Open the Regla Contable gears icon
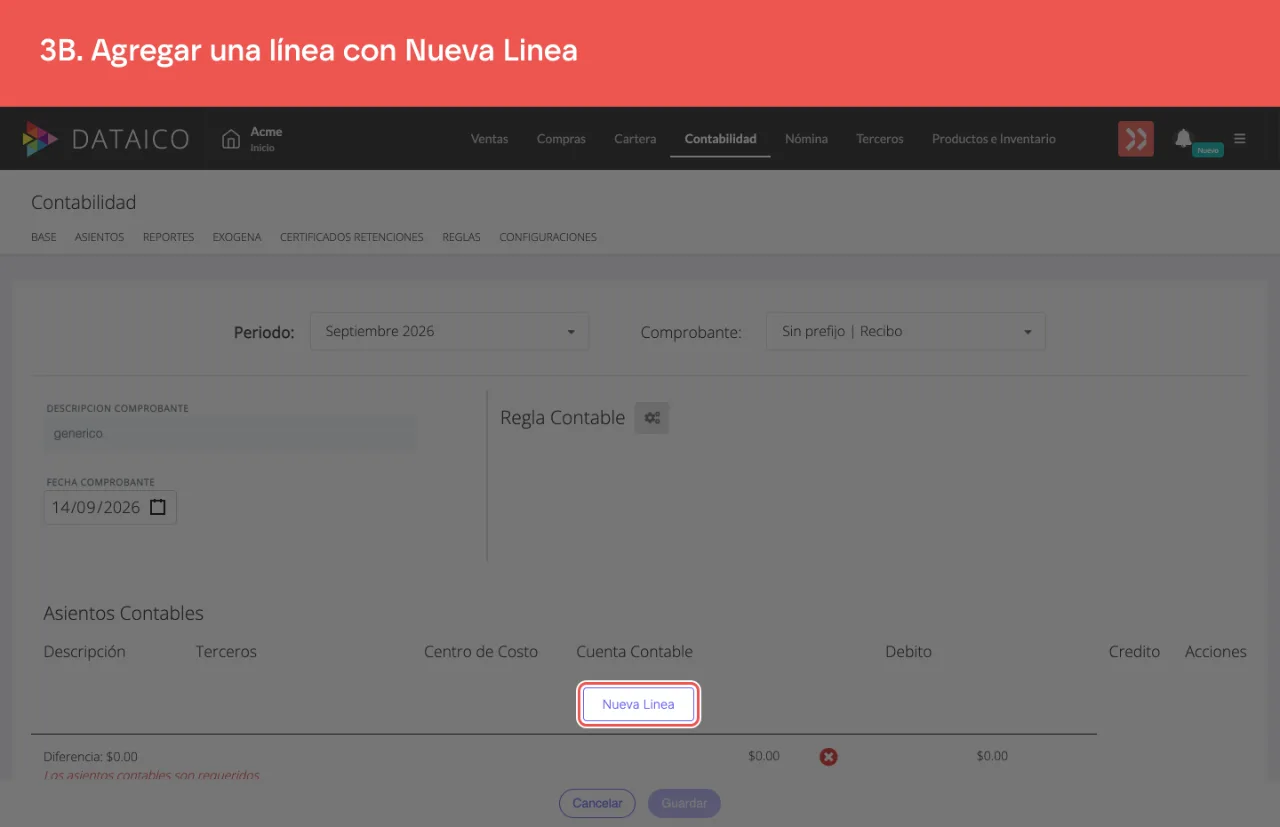This screenshot has height=827, width=1280. (652, 418)
